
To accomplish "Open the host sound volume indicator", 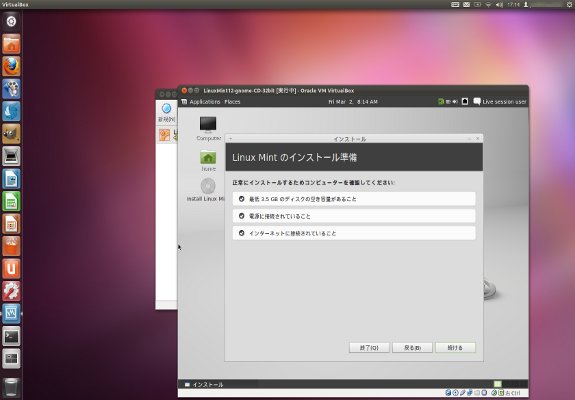I will pos(499,4).
